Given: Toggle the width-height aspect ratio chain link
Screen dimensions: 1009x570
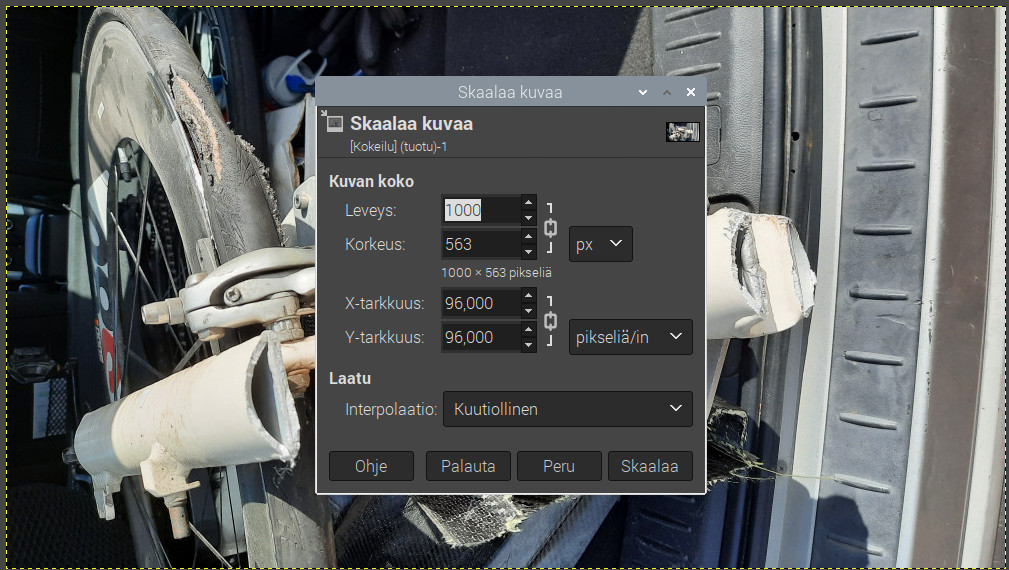Looking at the screenshot, I should tap(549, 227).
